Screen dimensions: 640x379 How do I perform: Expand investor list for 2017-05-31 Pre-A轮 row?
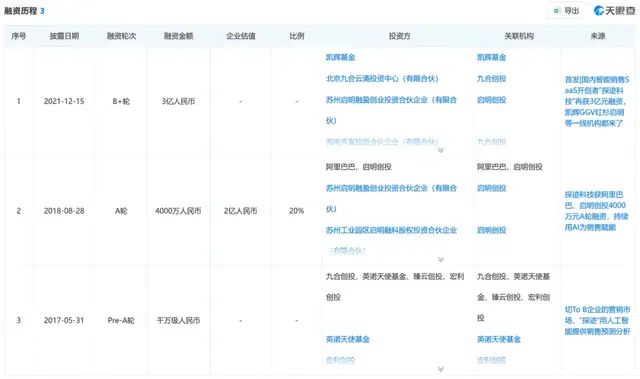tap(441, 369)
